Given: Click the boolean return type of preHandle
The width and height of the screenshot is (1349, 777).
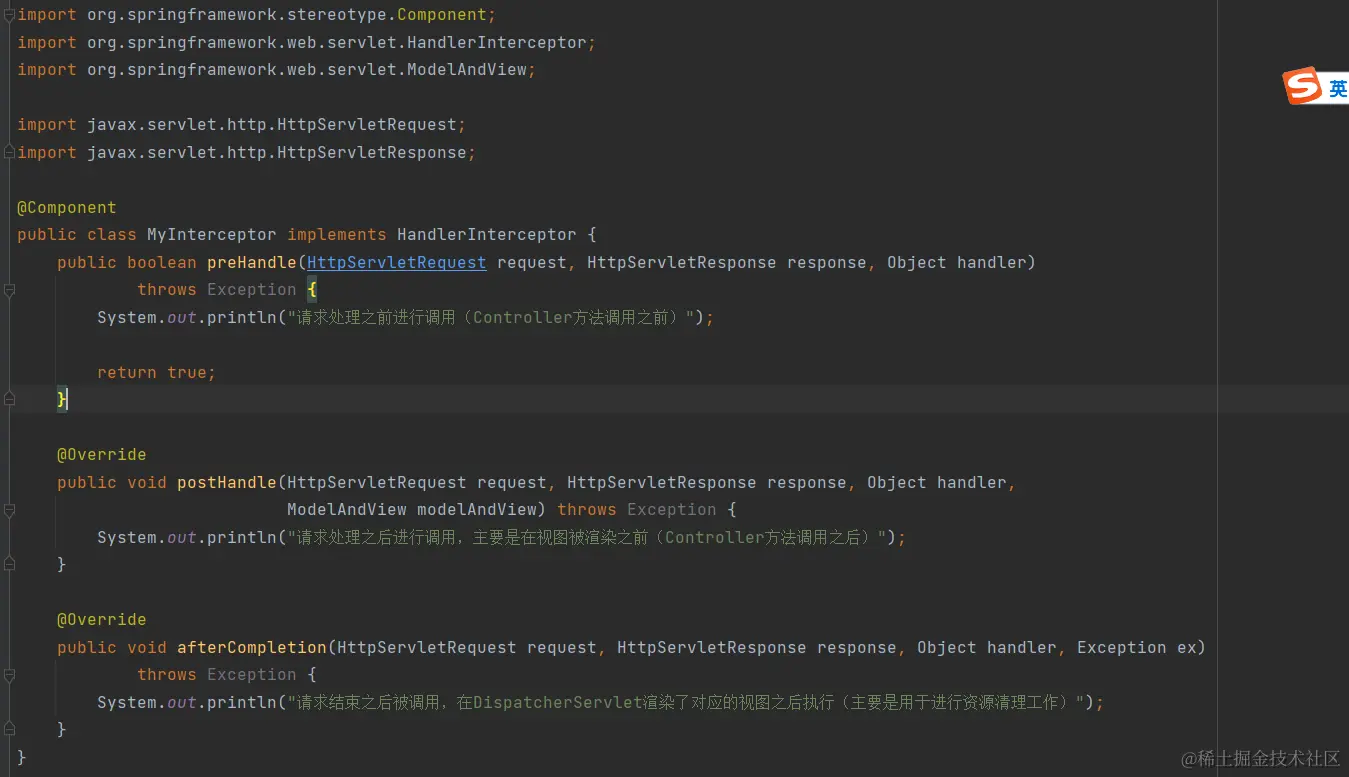Looking at the screenshot, I should (162, 262).
